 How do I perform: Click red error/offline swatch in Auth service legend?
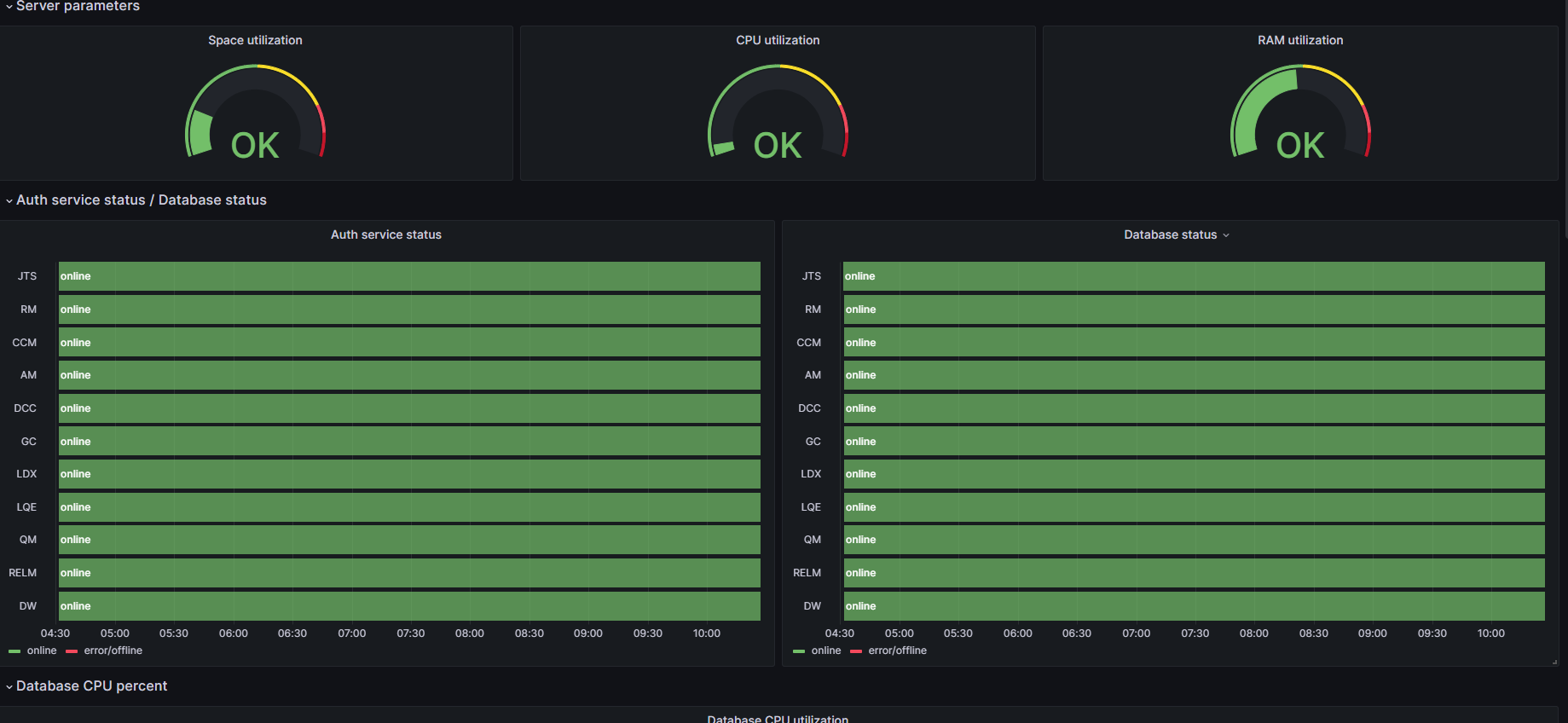click(x=72, y=651)
